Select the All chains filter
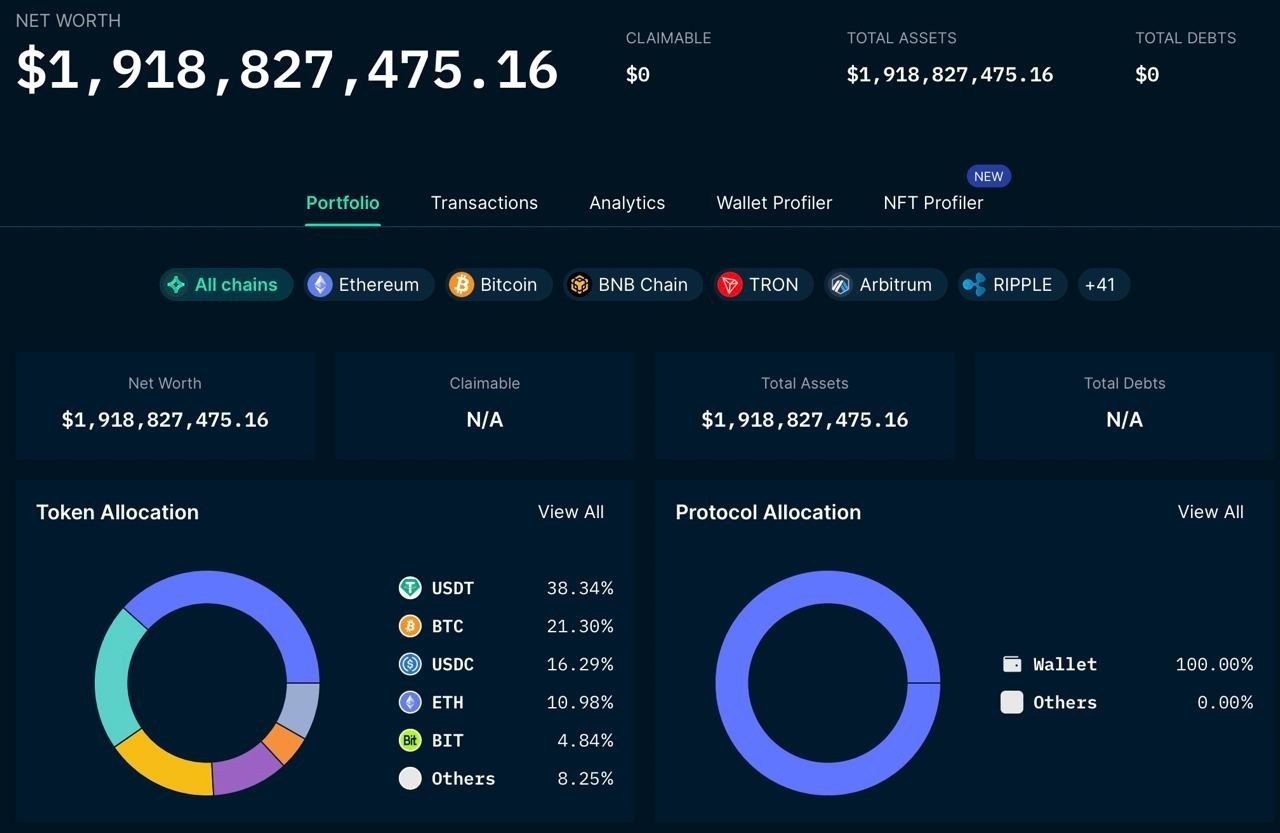This screenshot has width=1280, height=833. (226, 285)
